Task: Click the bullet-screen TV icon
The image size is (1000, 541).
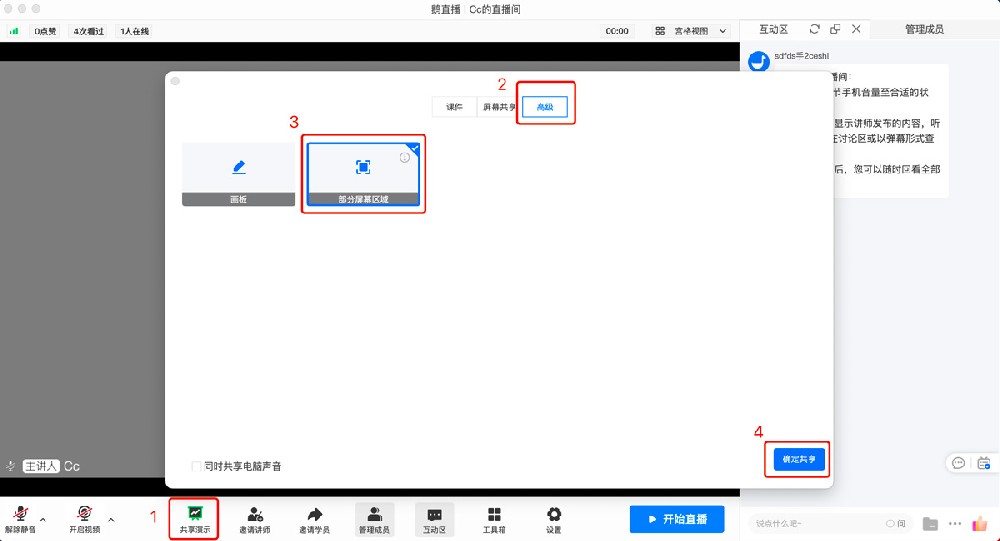Action: click(x=984, y=463)
